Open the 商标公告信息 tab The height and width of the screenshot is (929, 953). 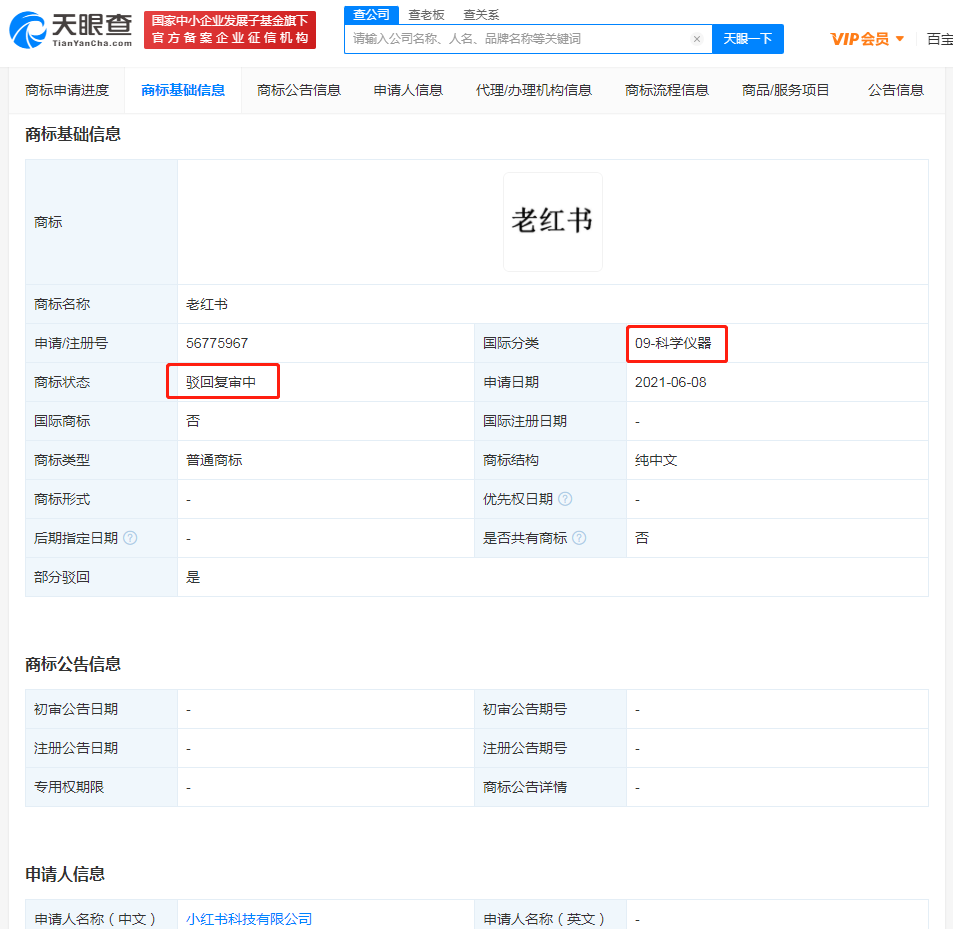[299, 91]
